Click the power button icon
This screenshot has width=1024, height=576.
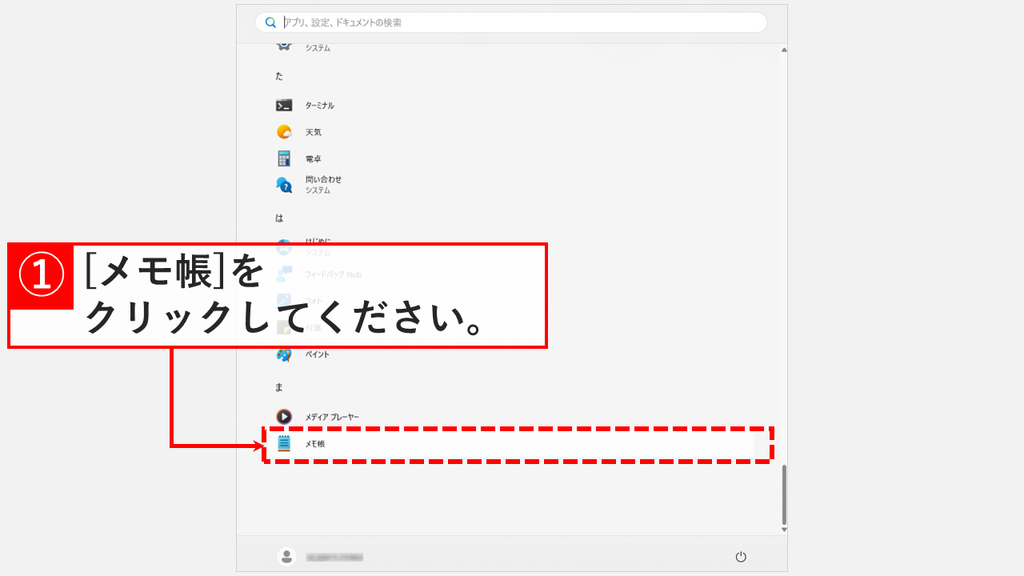(741, 557)
